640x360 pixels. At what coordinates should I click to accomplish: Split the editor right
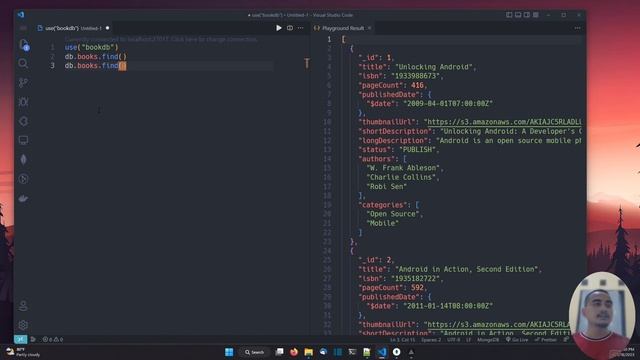tap(290, 28)
